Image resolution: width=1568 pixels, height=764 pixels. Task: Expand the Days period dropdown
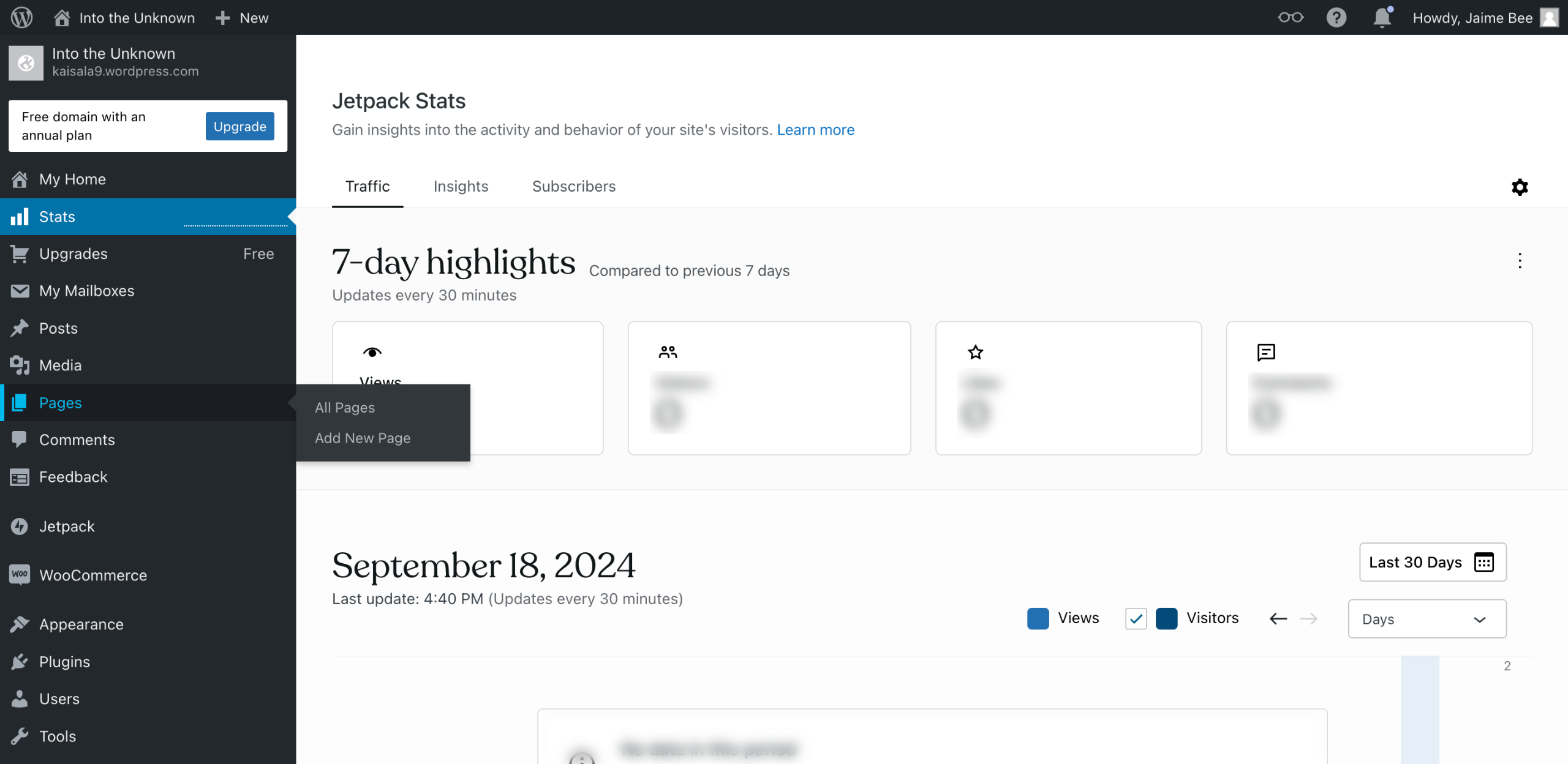click(x=1427, y=619)
